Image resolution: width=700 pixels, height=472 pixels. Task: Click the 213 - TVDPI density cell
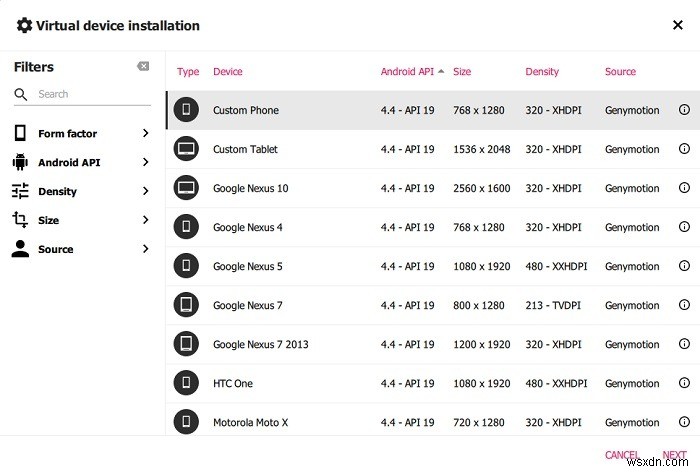click(x=553, y=305)
